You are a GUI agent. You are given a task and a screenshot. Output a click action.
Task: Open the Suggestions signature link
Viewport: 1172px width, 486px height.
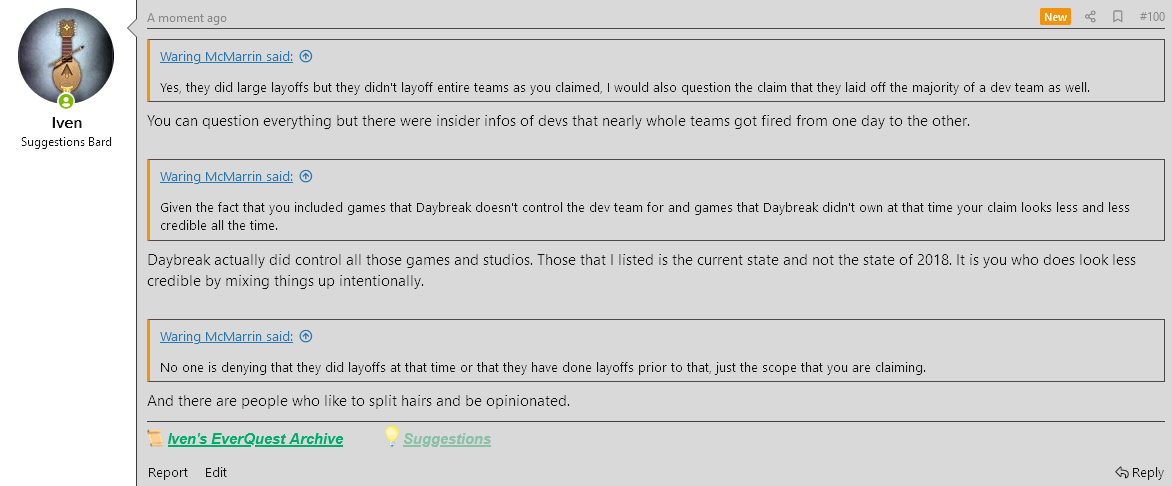(447, 439)
